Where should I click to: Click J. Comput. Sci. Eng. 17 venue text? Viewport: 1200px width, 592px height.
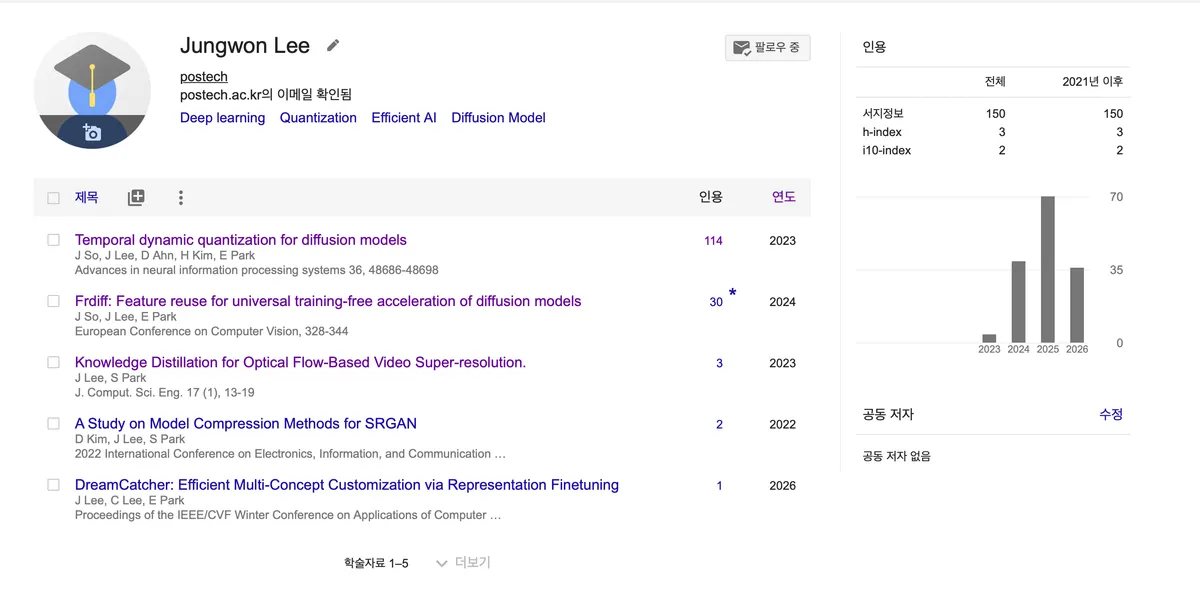point(164,392)
